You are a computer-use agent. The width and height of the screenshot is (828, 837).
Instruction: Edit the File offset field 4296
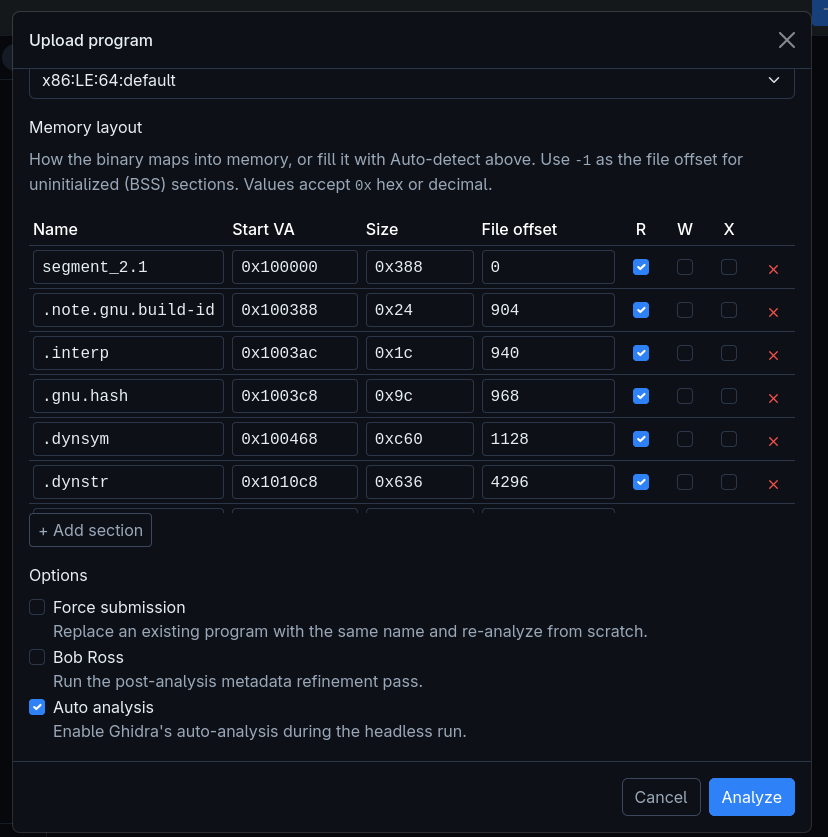click(548, 482)
